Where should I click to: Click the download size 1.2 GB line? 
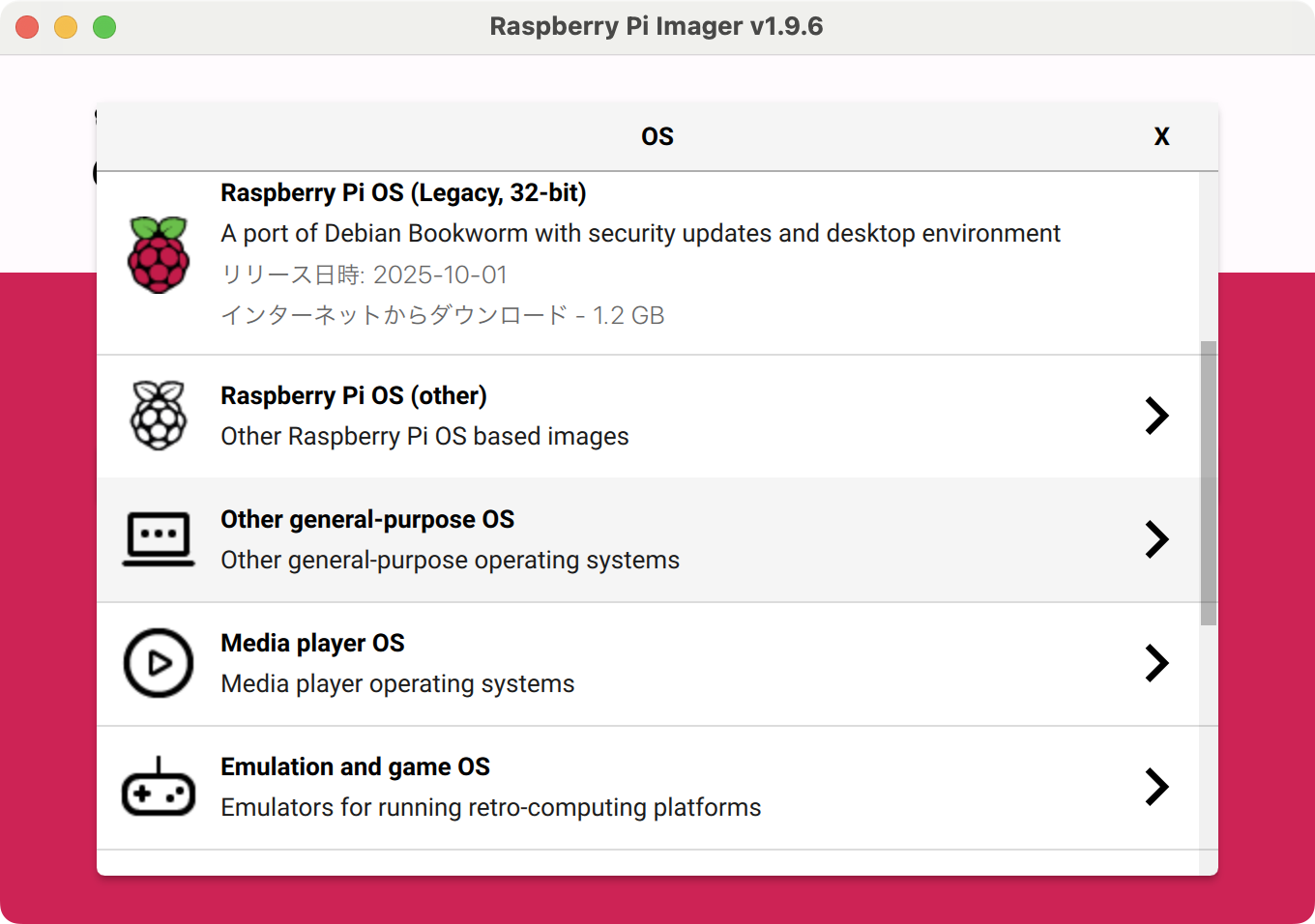(x=443, y=316)
